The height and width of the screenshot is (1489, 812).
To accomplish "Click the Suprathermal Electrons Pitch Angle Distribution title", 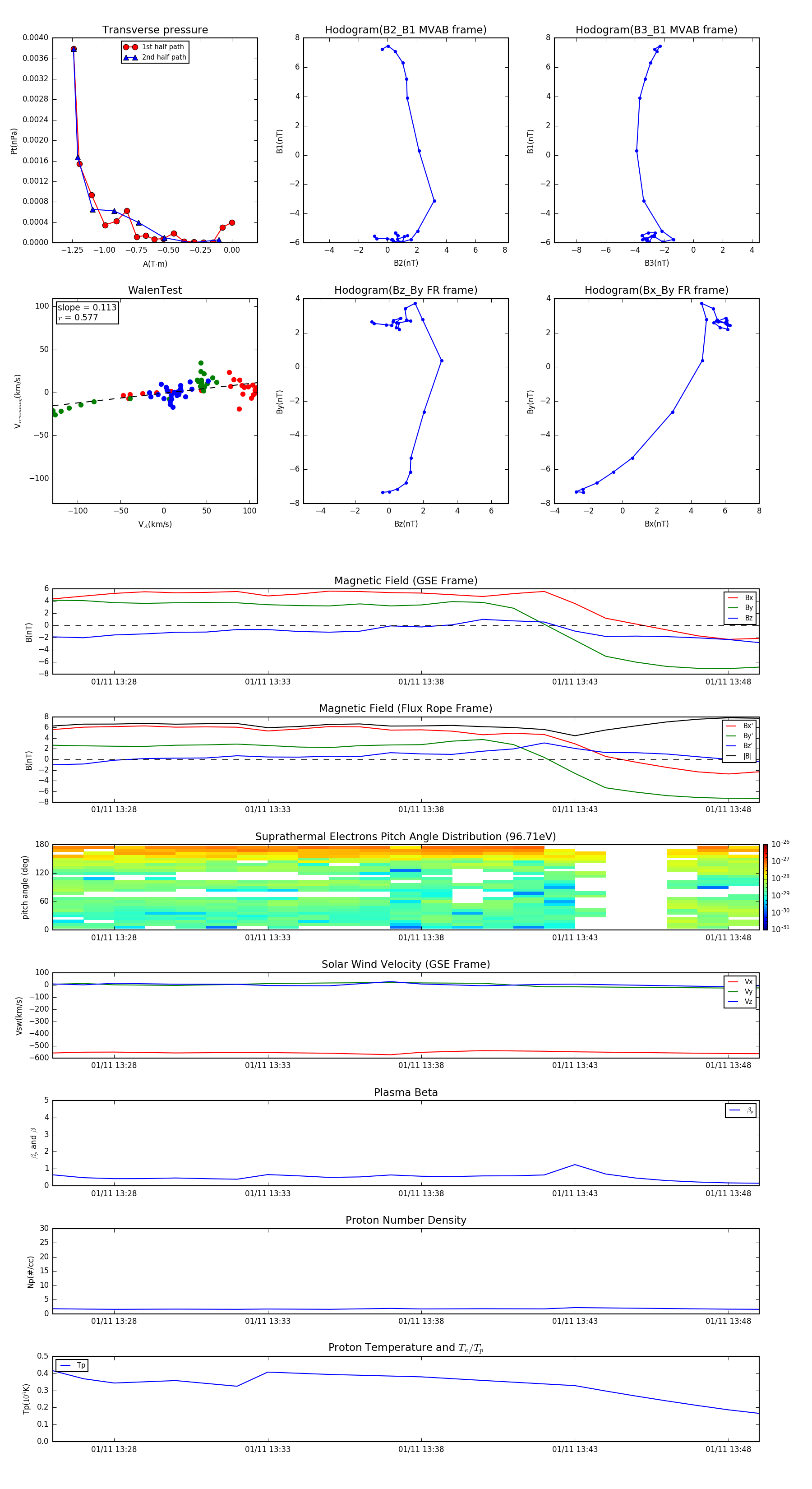I will click(406, 837).
